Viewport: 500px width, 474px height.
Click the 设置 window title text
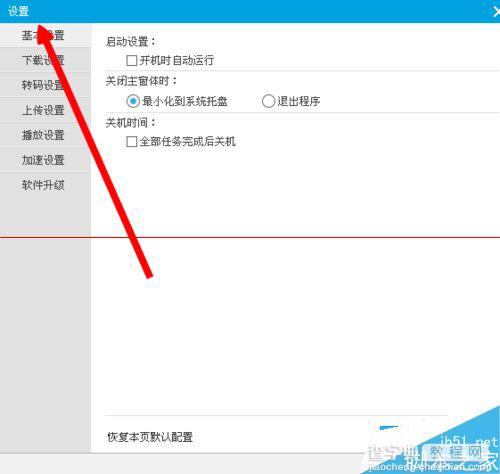[18, 11]
